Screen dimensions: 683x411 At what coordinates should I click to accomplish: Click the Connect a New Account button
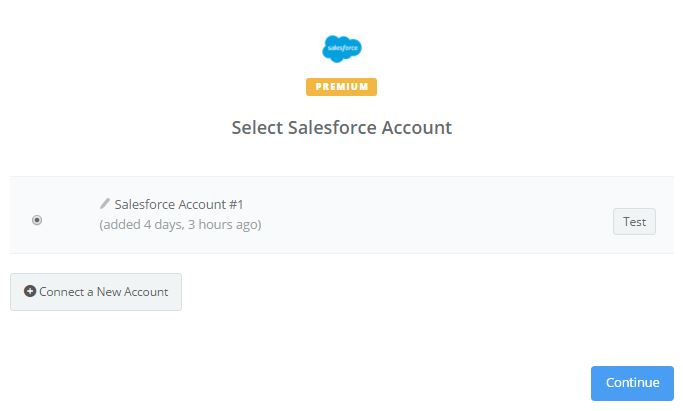point(96,292)
